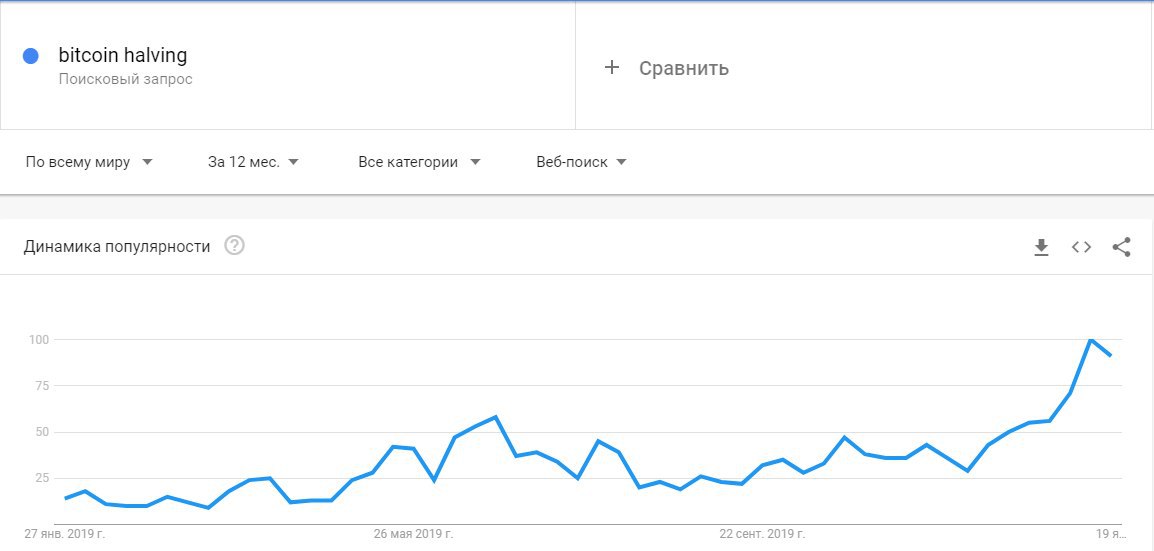Image resolution: width=1154 pixels, height=551 pixels.
Task: Click the Динамика популярности heading
Action: pyautogui.click(x=117, y=246)
